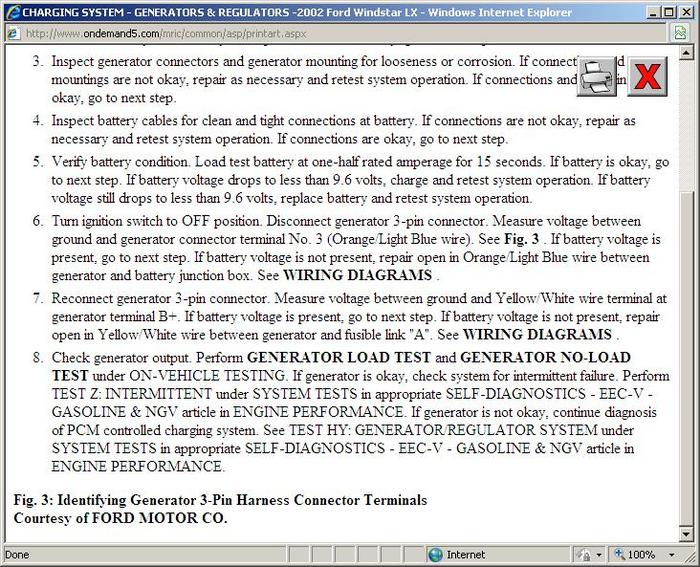700x567 pixels.
Task: Click step 3 Inspect generator connectors text
Action: 339,79
